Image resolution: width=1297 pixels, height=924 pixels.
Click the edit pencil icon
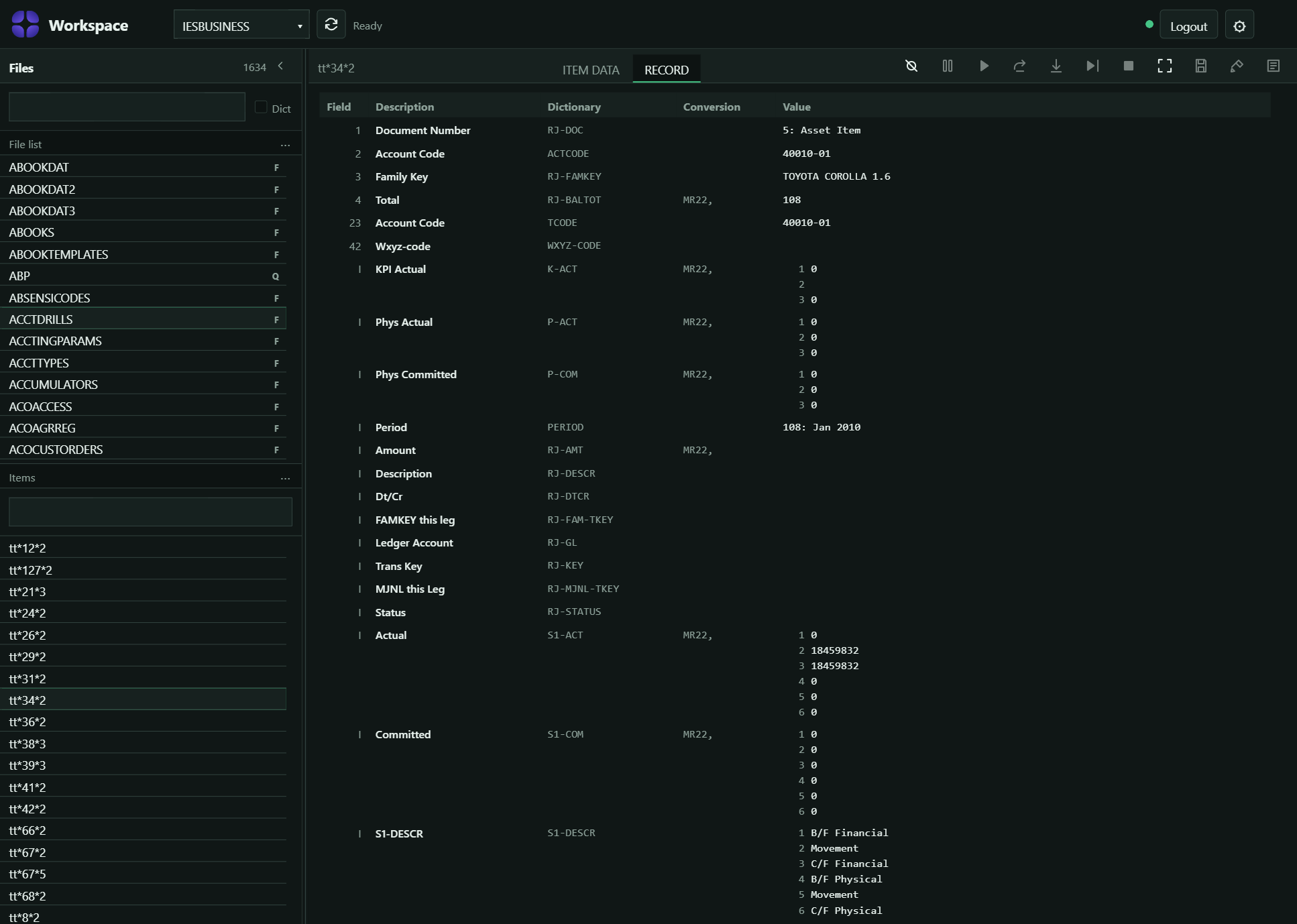(x=1237, y=66)
